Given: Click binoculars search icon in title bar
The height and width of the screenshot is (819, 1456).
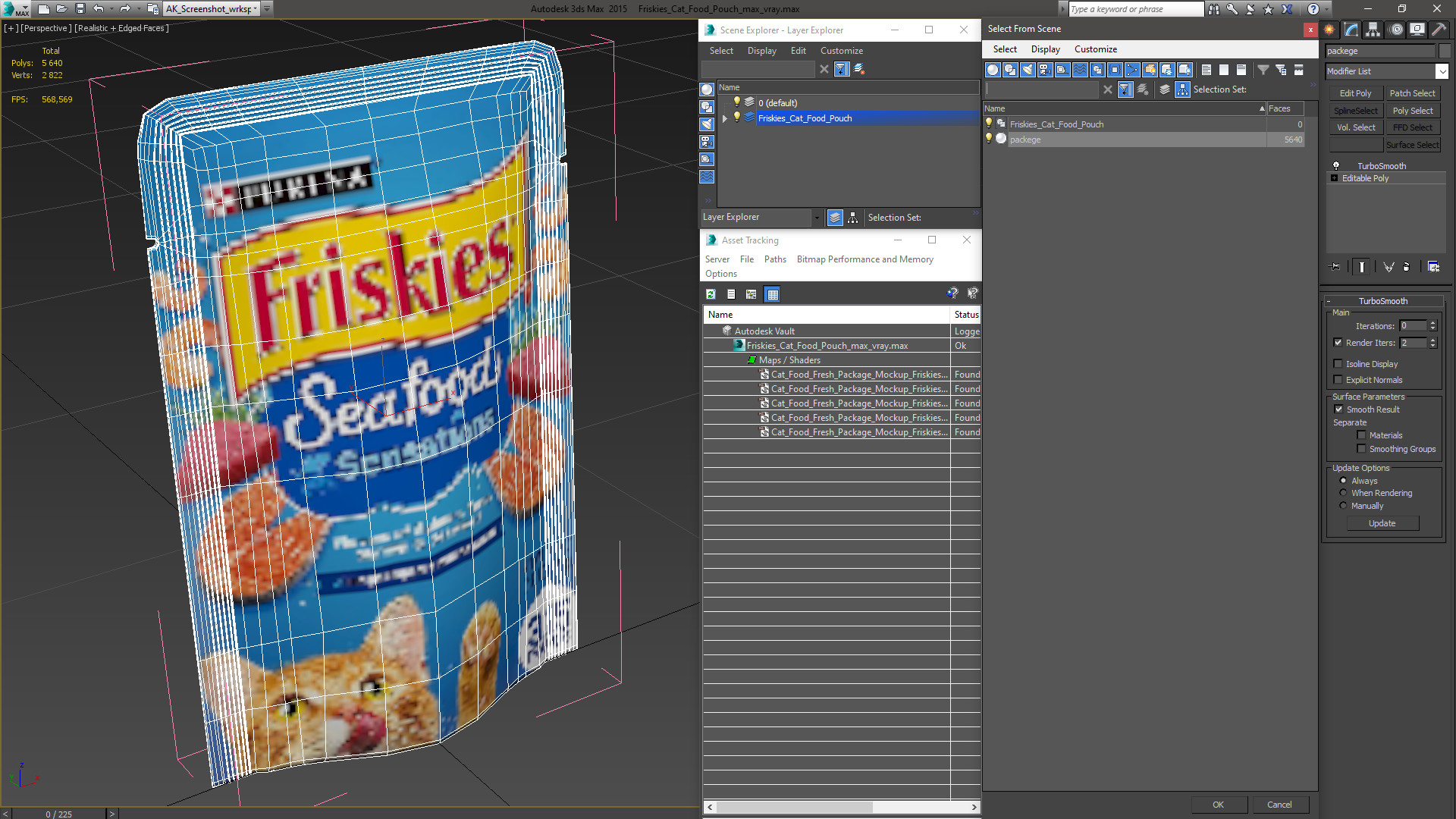Looking at the screenshot, I should pyautogui.click(x=1214, y=9).
